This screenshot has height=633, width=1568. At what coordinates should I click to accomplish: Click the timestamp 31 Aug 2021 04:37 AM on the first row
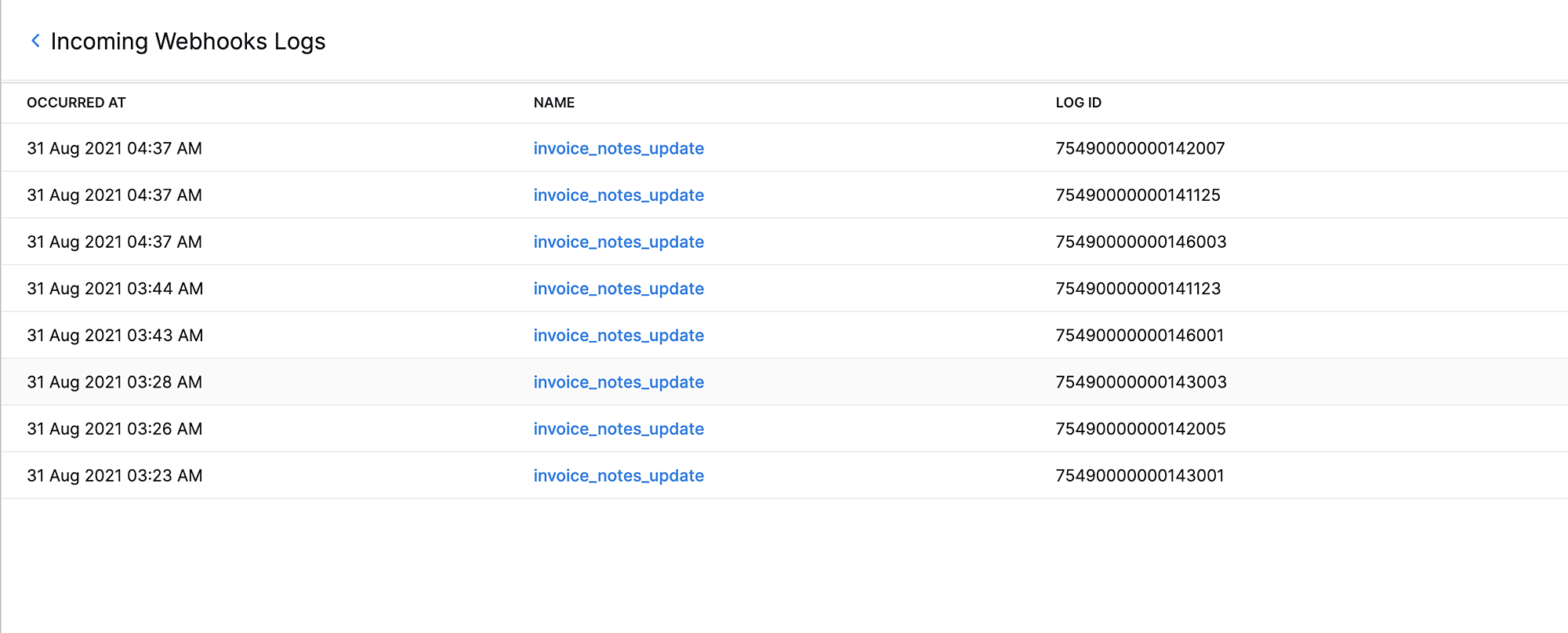(114, 148)
